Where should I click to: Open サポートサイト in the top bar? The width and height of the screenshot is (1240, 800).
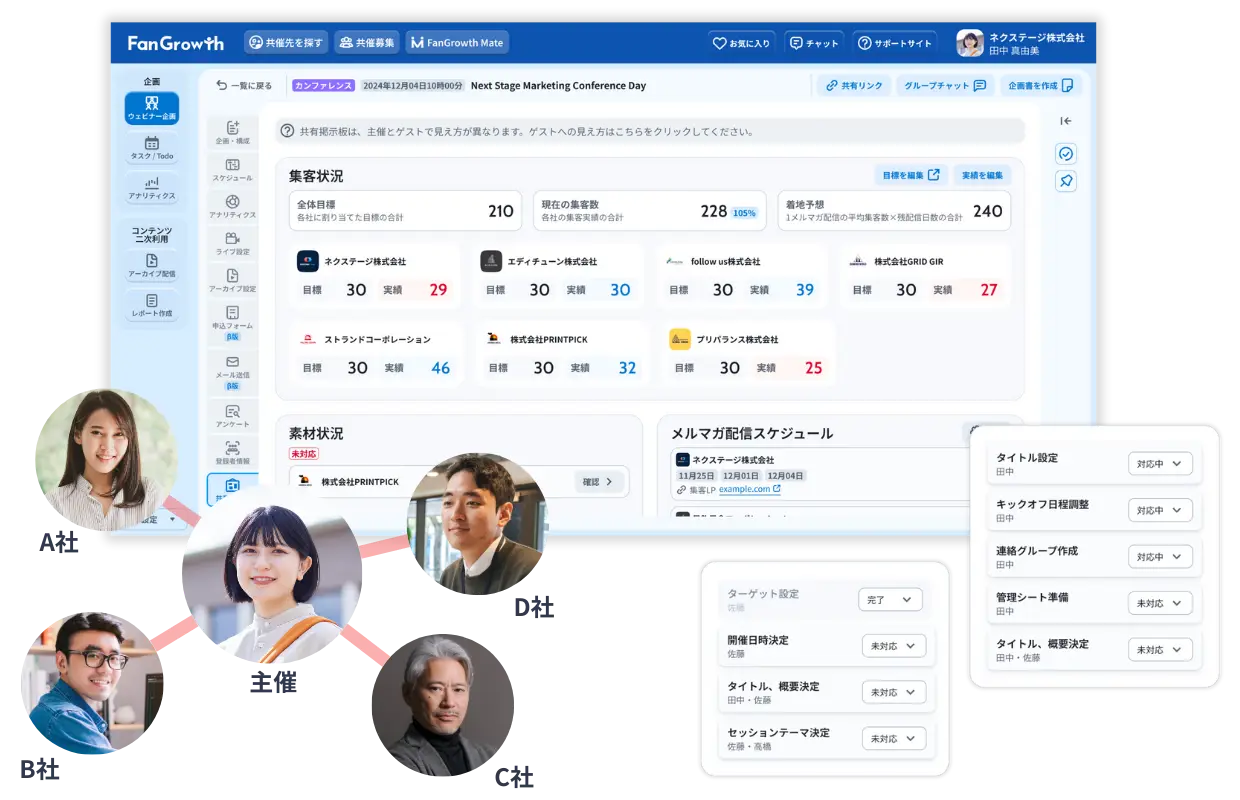click(895, 43)
